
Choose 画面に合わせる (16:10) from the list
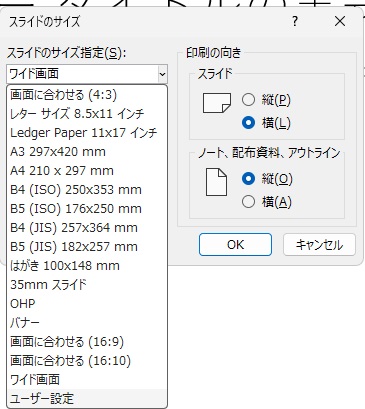pyautogui.click(x=87, y=361)
